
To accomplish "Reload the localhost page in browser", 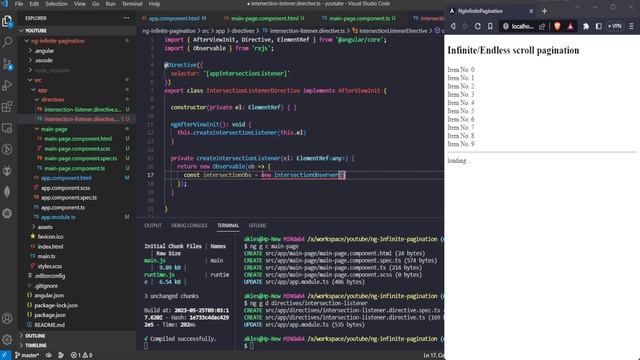I will [477, 26].
